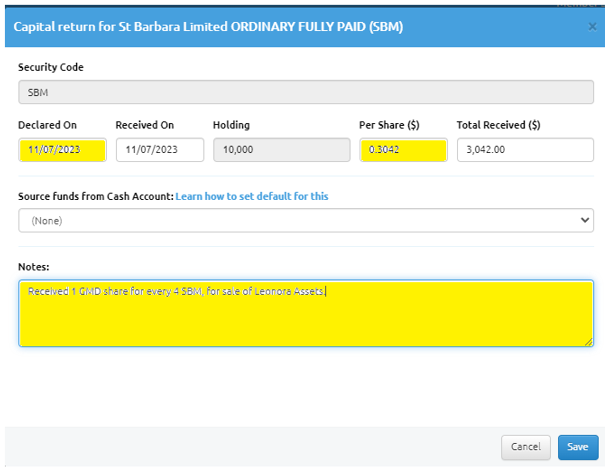Click the 'Source funds from Cash Account:' label
Viewport: 610px width, 473px height.
pyautogui.click(x=96, y=196)
